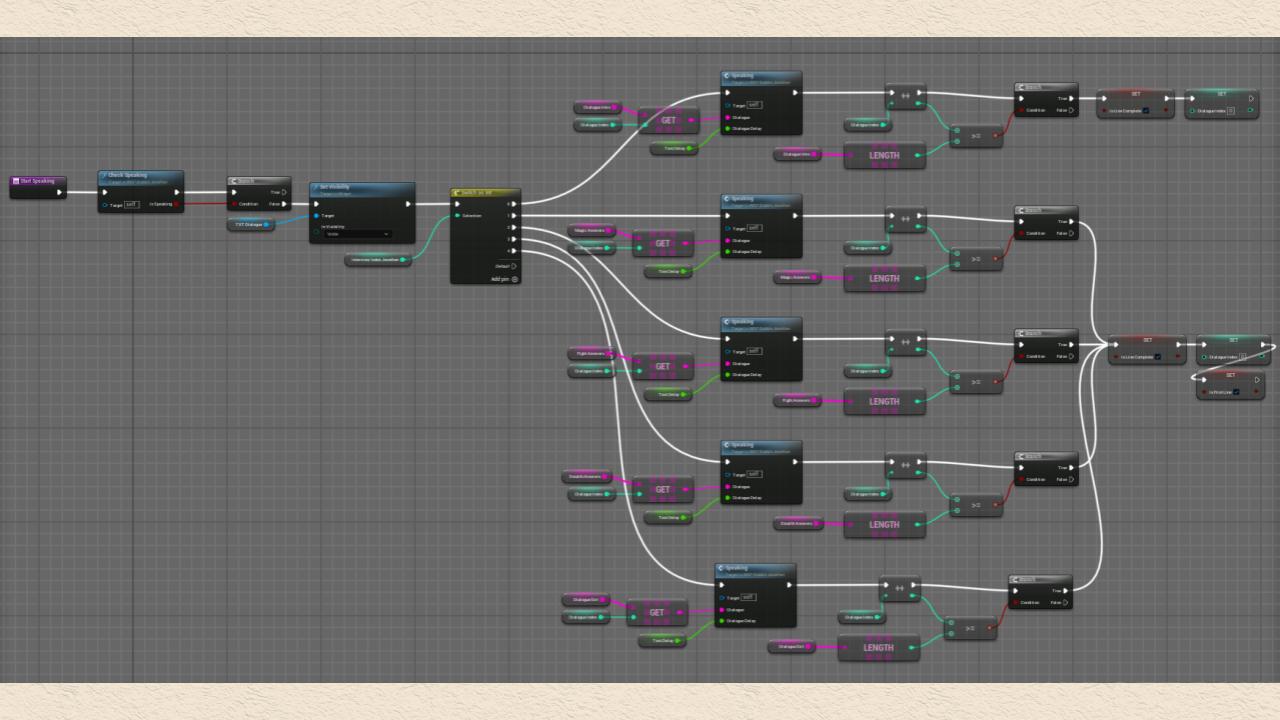Select the TXT Dialogue variable node
1280x720 pixels.
click(250, 225)
